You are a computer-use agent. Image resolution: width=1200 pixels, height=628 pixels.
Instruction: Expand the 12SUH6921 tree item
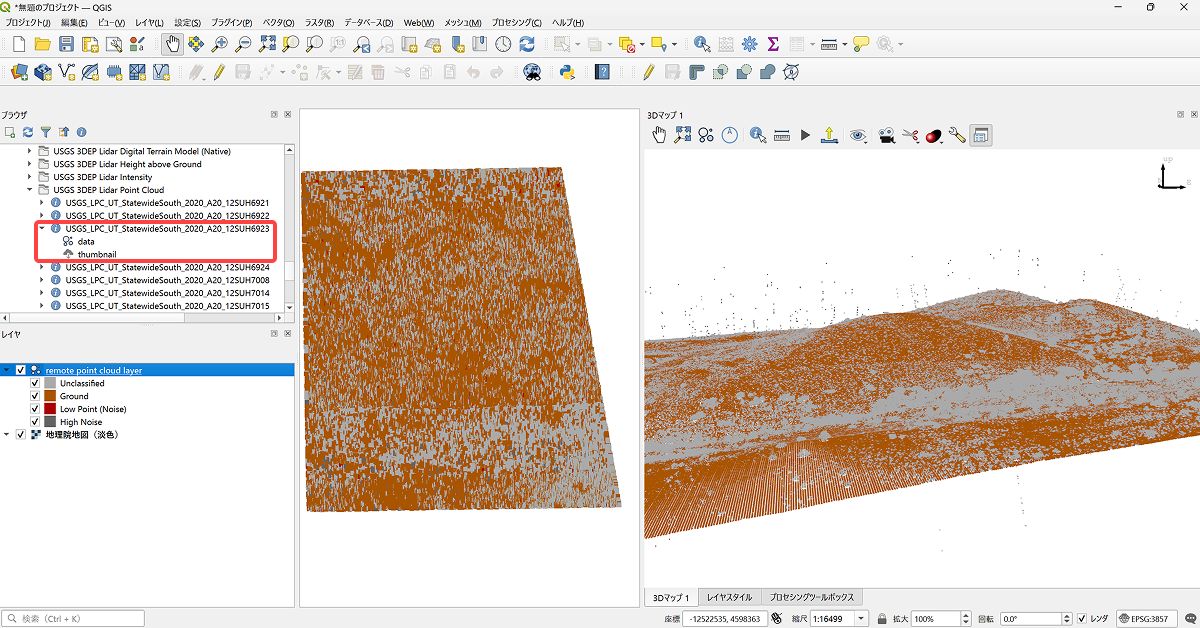tap(41, 202)
